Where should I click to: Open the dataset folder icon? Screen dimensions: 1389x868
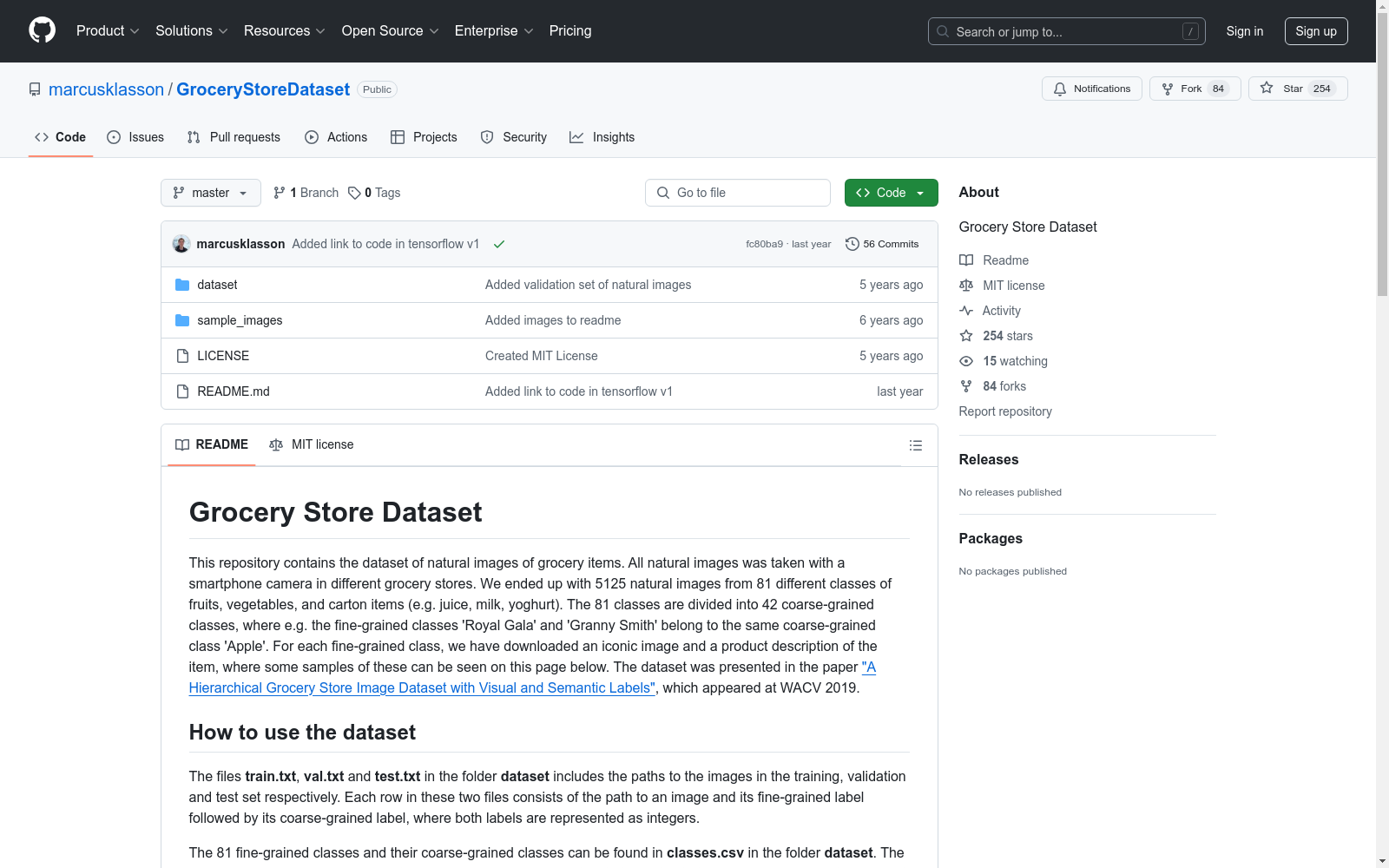(182, 285)
